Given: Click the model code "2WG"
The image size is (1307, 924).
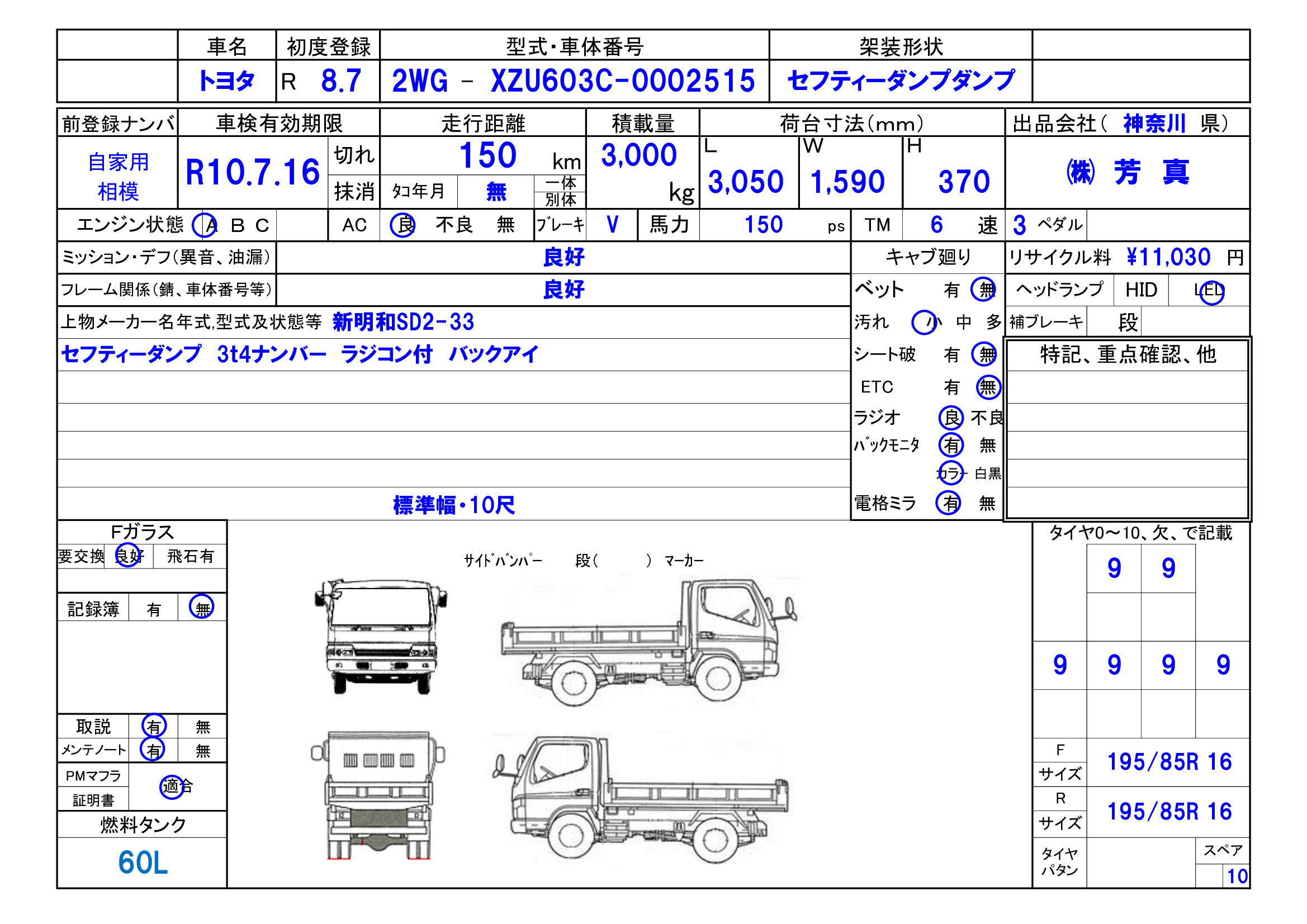Looking at the screenshot, I should (419, 81).
